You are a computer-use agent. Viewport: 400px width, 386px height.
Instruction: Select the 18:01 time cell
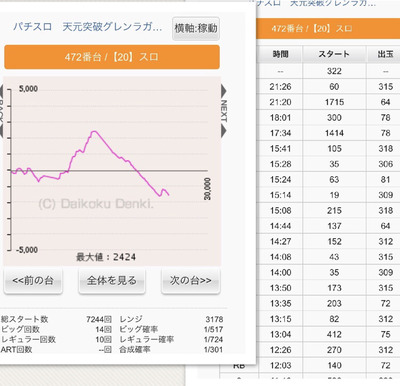coord(280,118)
